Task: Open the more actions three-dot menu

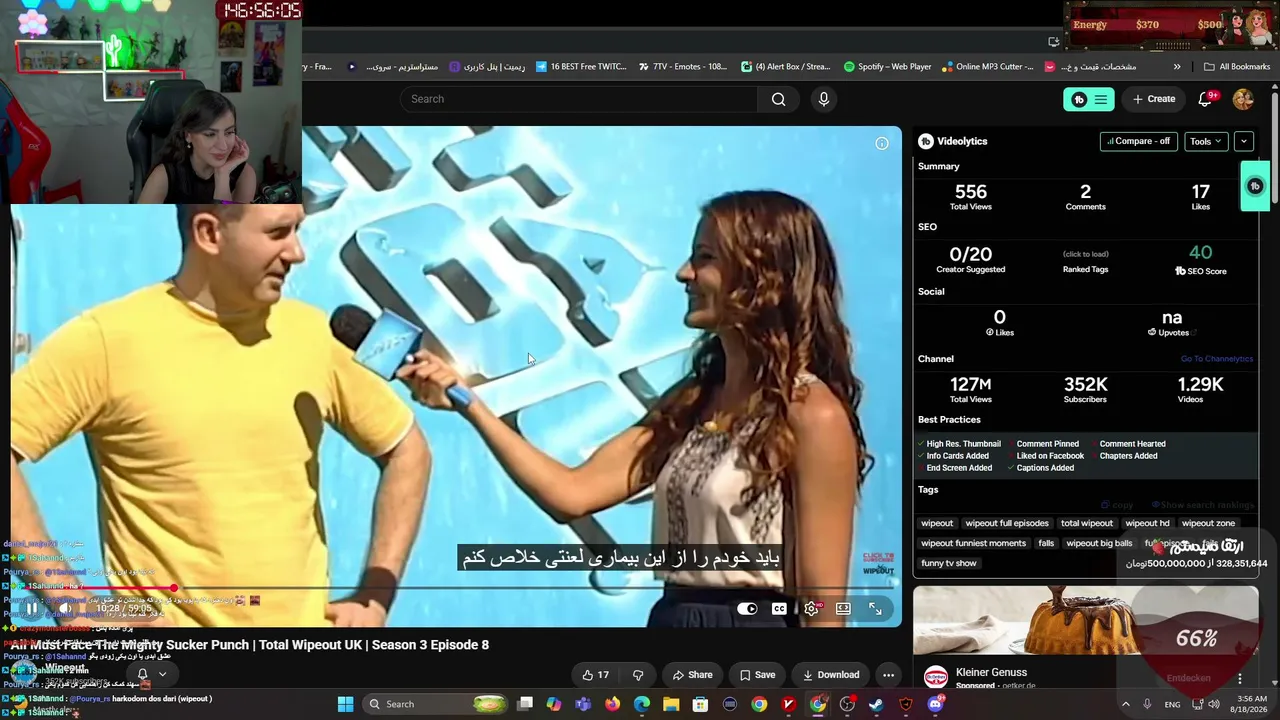Action: [888, 675]
